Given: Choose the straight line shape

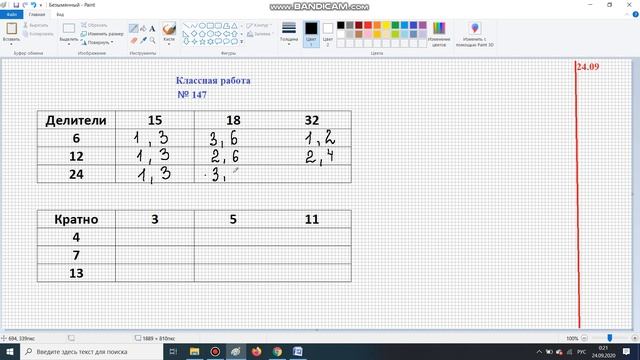Looking at the screenshot, I should point(186,26).
